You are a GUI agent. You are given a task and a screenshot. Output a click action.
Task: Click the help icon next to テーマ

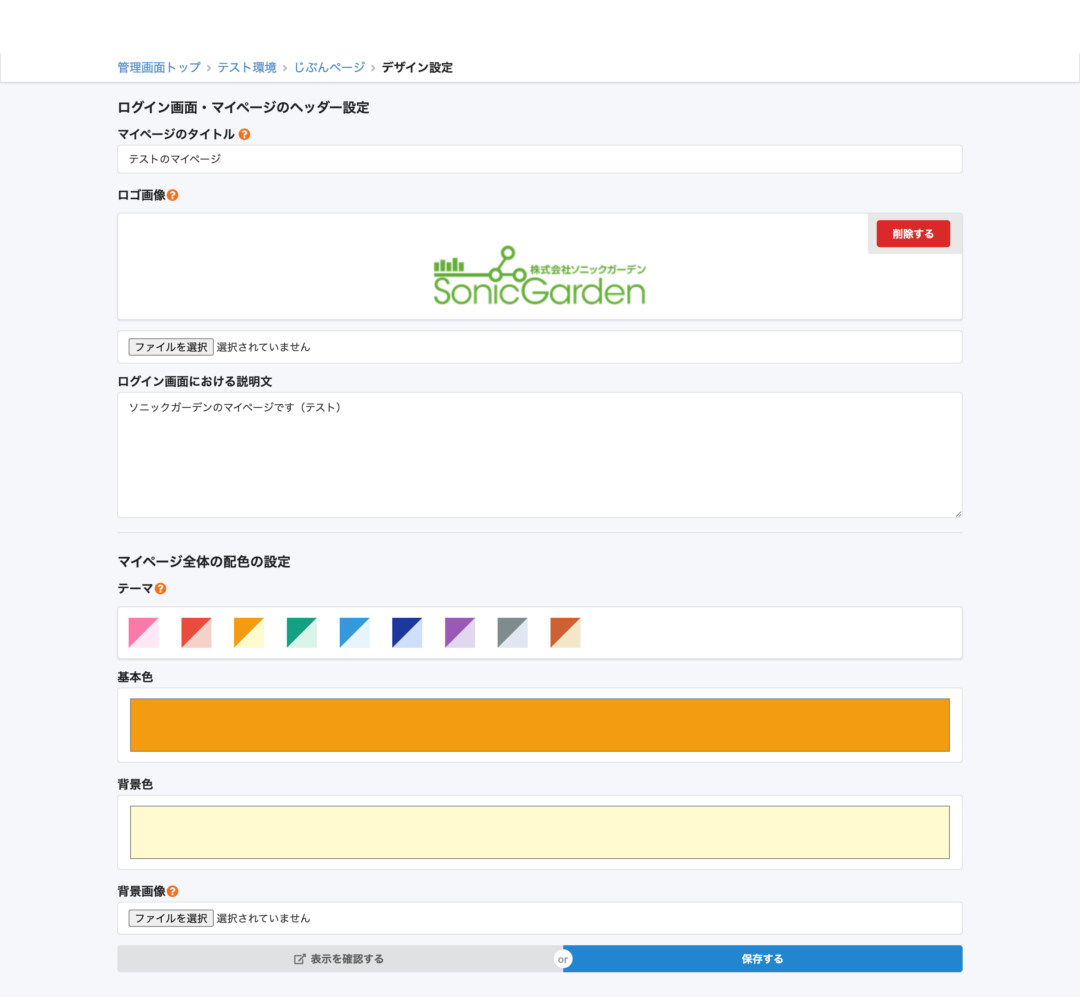coord(159,589)
